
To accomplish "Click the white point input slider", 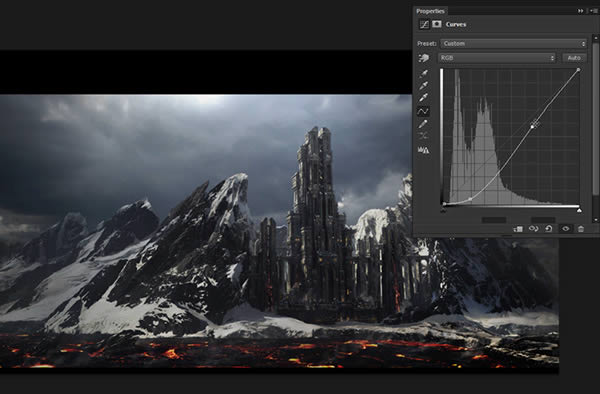I will pyautogui.click(x=579, y=210).
